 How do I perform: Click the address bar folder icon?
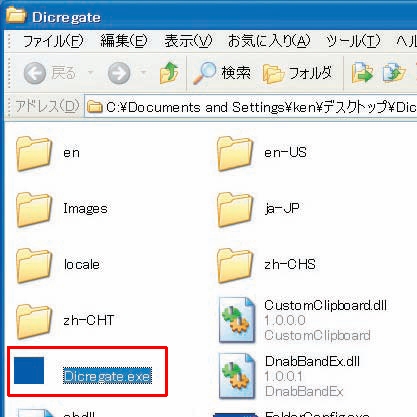pos(95,107)
